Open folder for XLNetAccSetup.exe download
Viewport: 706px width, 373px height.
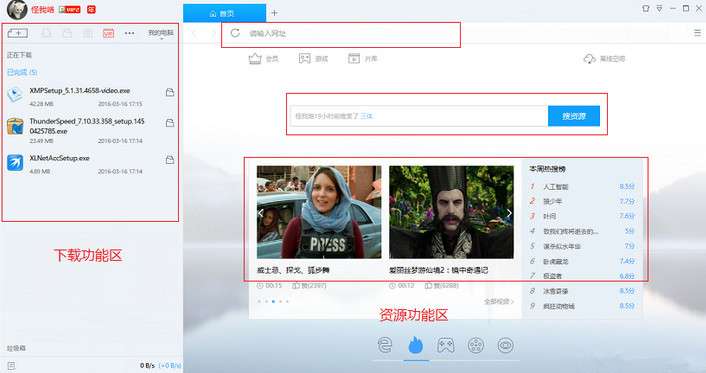[x=170, y=159]
